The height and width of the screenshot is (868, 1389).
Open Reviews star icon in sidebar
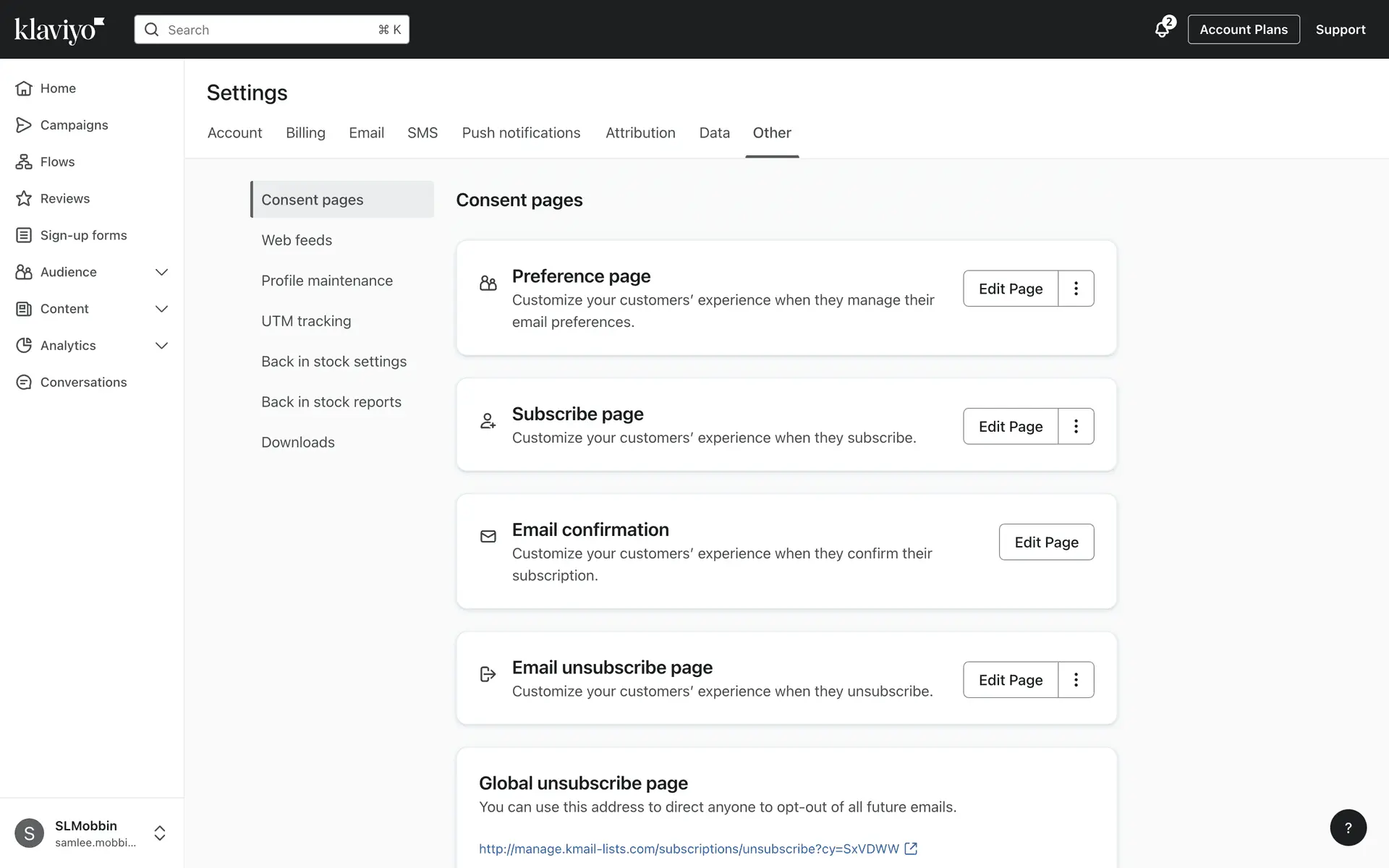click(x=24, y=198)
